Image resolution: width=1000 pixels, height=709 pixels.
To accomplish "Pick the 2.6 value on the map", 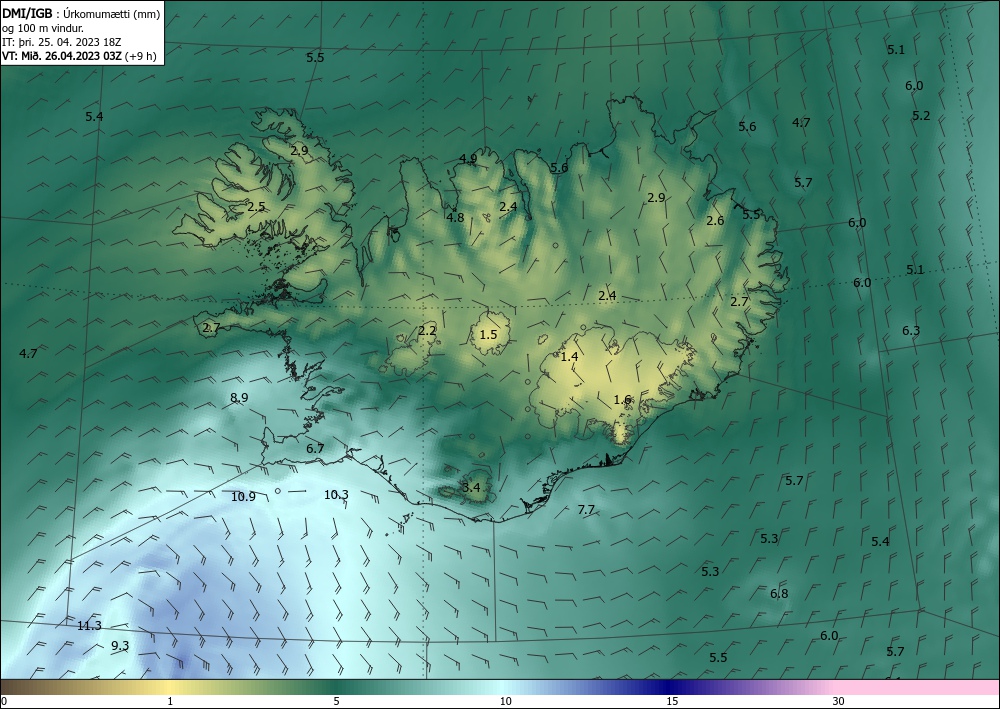I will pos(715,221).
